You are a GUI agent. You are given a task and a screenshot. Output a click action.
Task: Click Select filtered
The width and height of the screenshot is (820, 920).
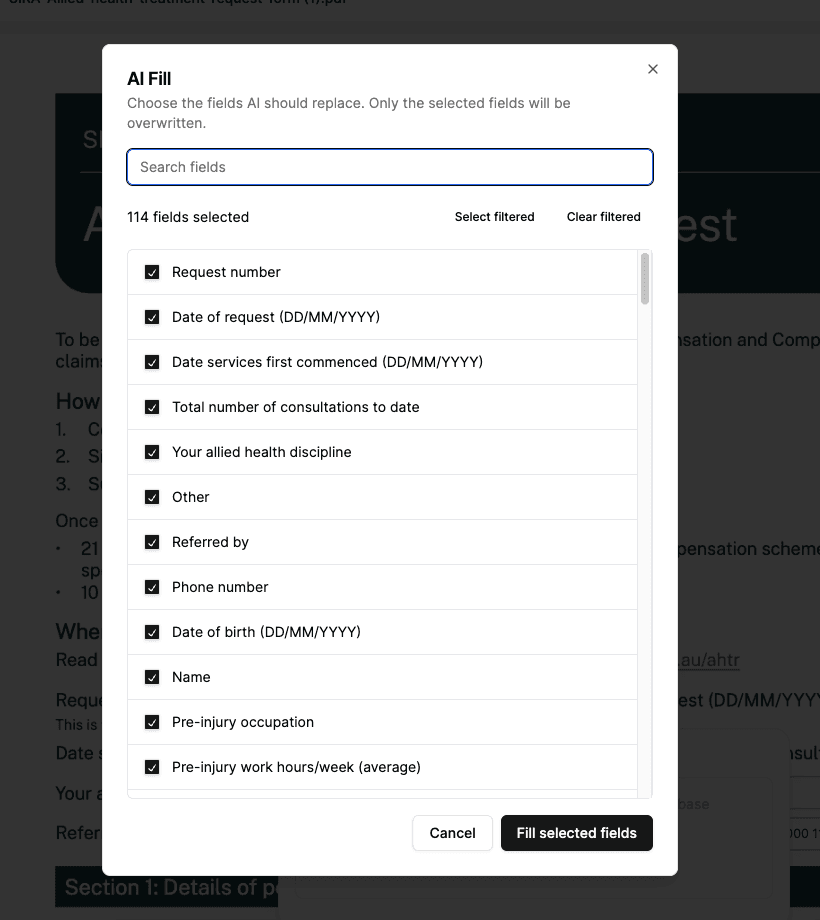click(x=494, y=216)
